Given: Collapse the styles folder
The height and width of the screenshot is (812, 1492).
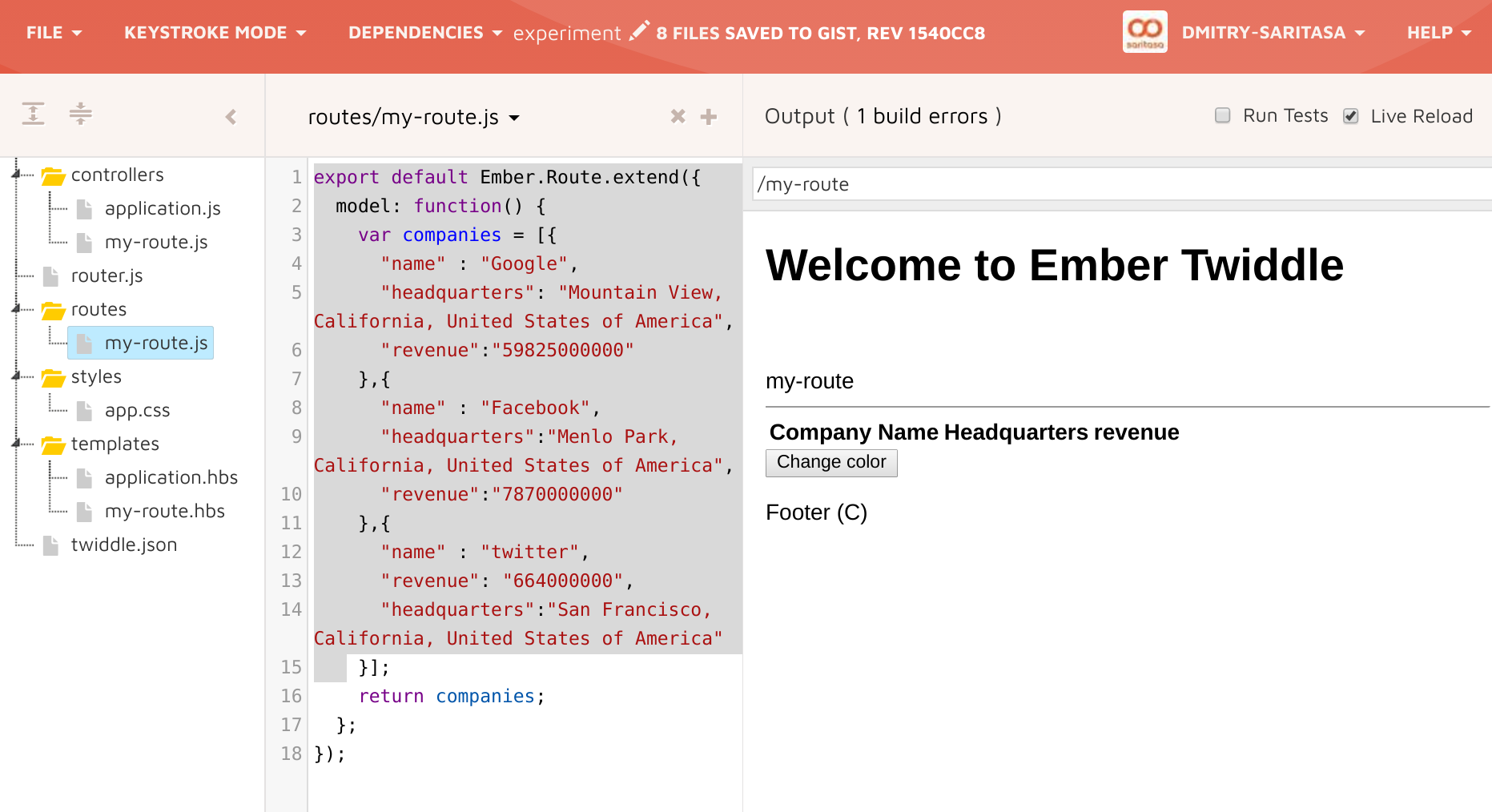Looking at the screenshot, I should pyautogui.click(x=16, y=376).
